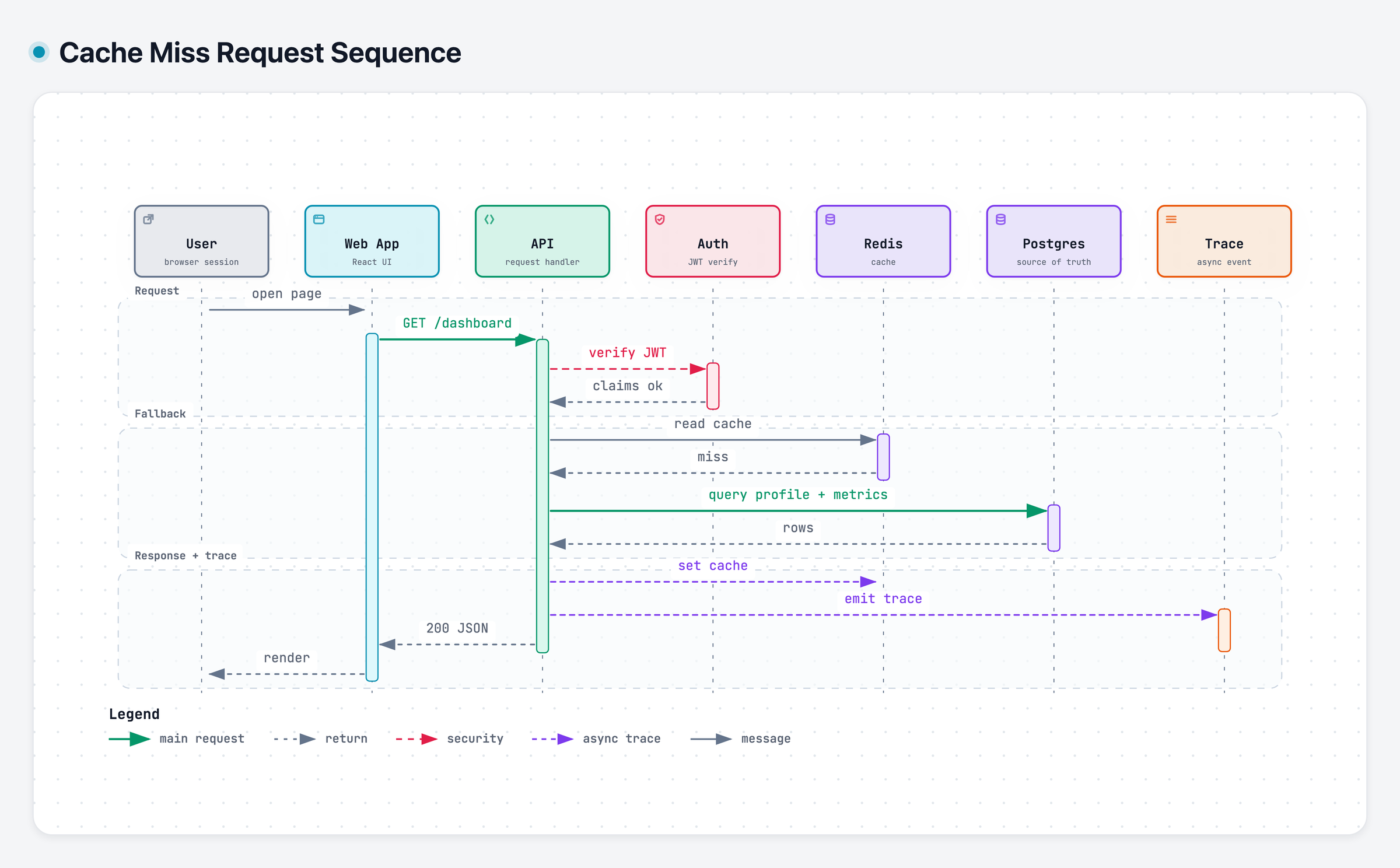Click the 'emit trace' async label

(883, 599)
